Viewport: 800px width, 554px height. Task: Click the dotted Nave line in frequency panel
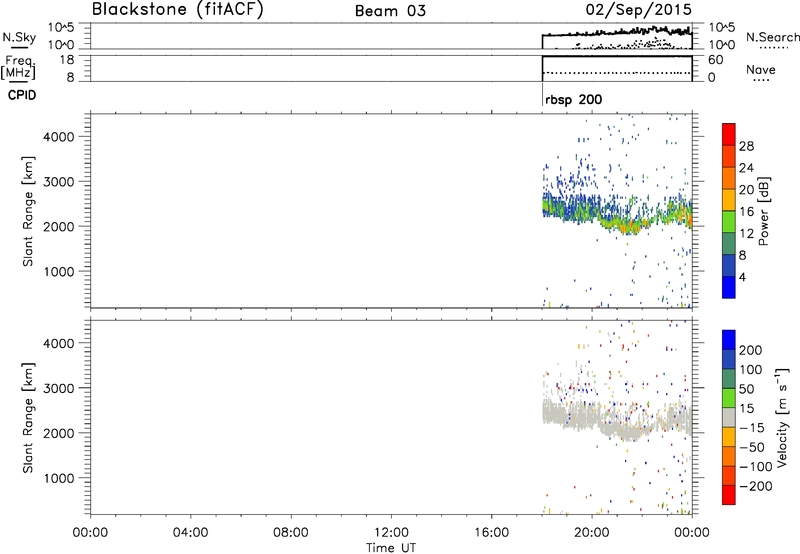click(617, 73)
